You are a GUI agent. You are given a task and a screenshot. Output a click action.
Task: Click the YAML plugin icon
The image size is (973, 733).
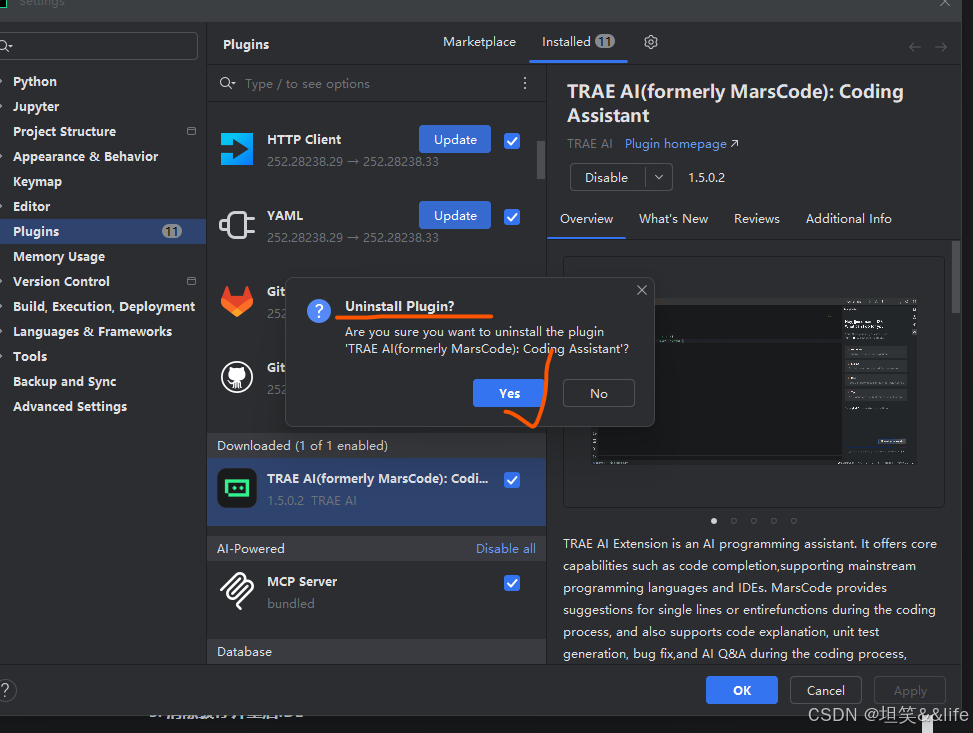point(237,225)
